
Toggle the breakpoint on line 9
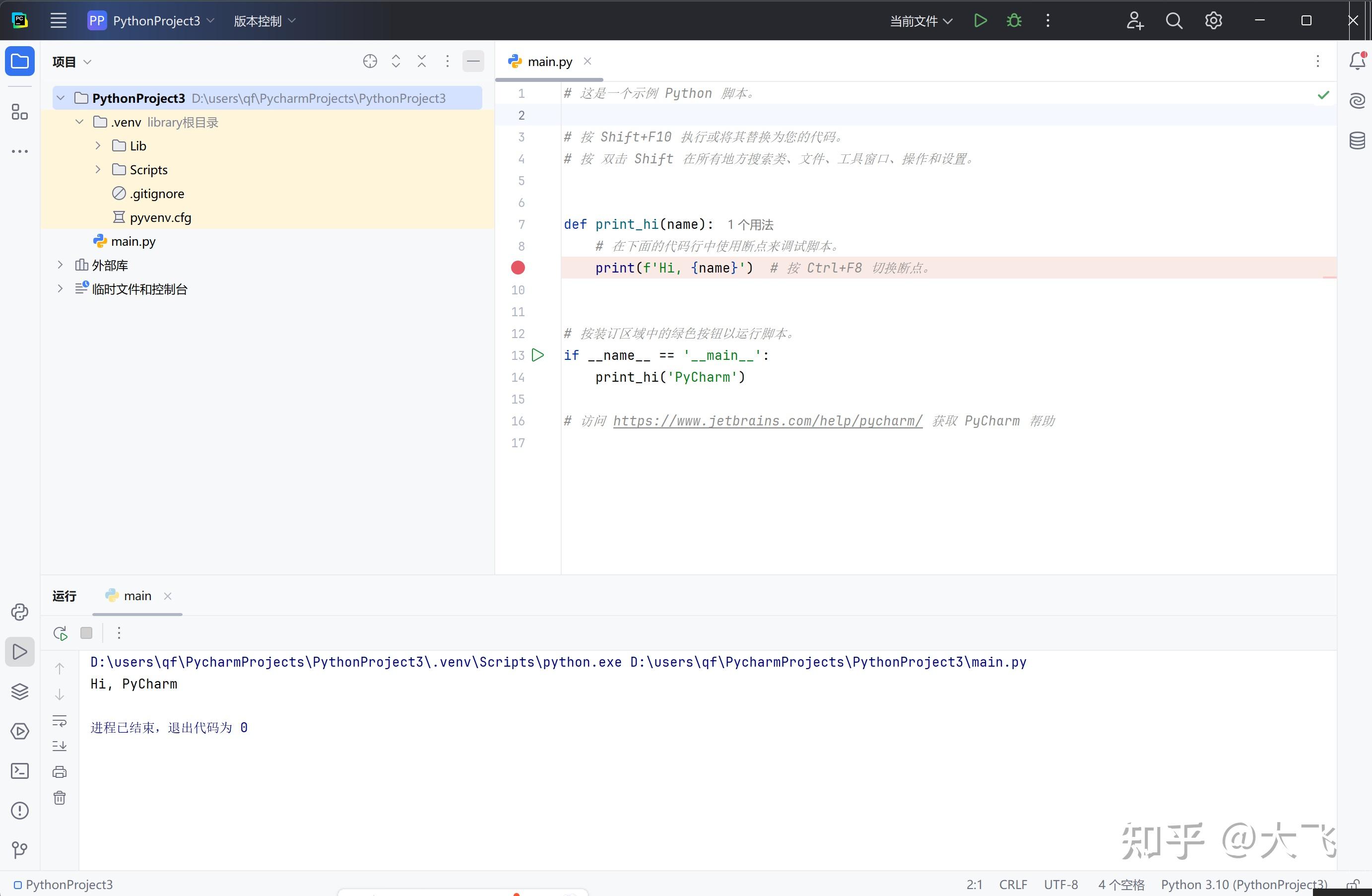pos(518,268)
